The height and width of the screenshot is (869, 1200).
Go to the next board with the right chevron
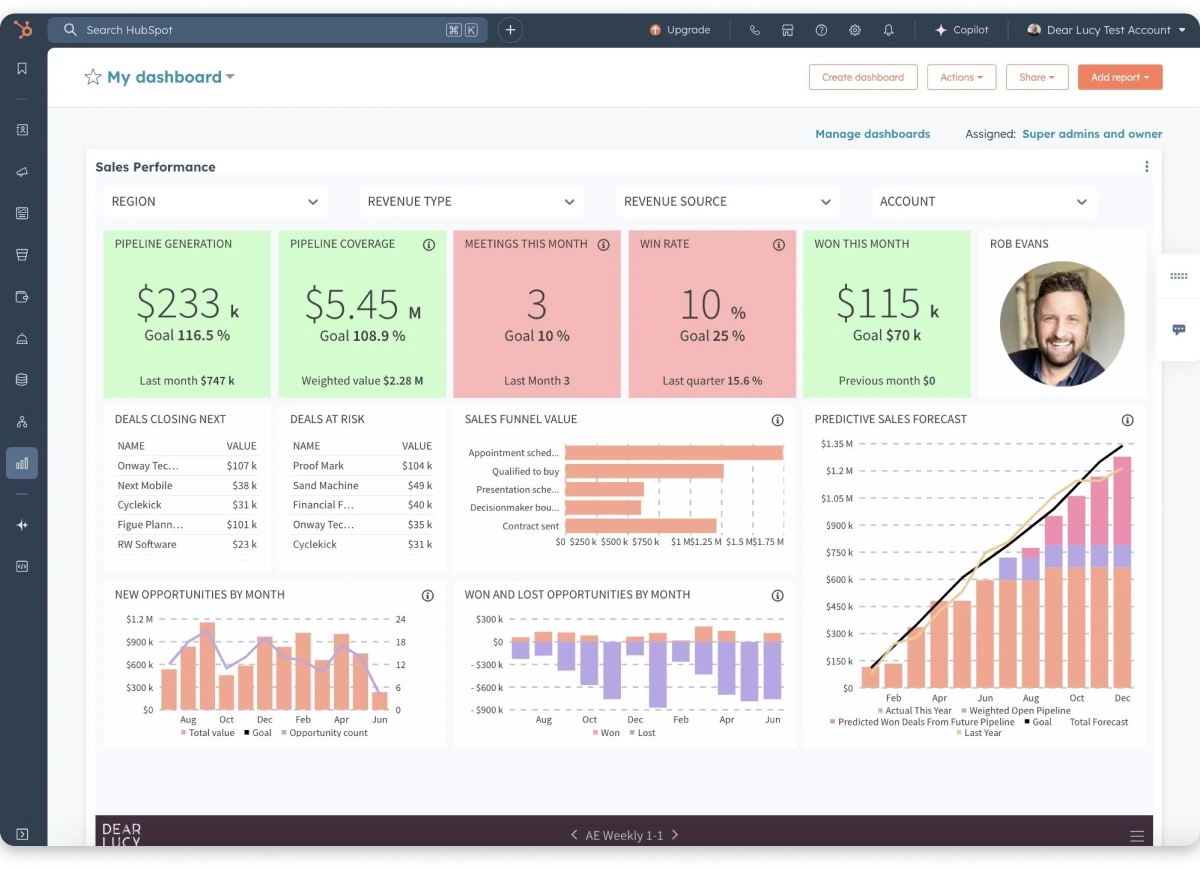pos(675,835)
